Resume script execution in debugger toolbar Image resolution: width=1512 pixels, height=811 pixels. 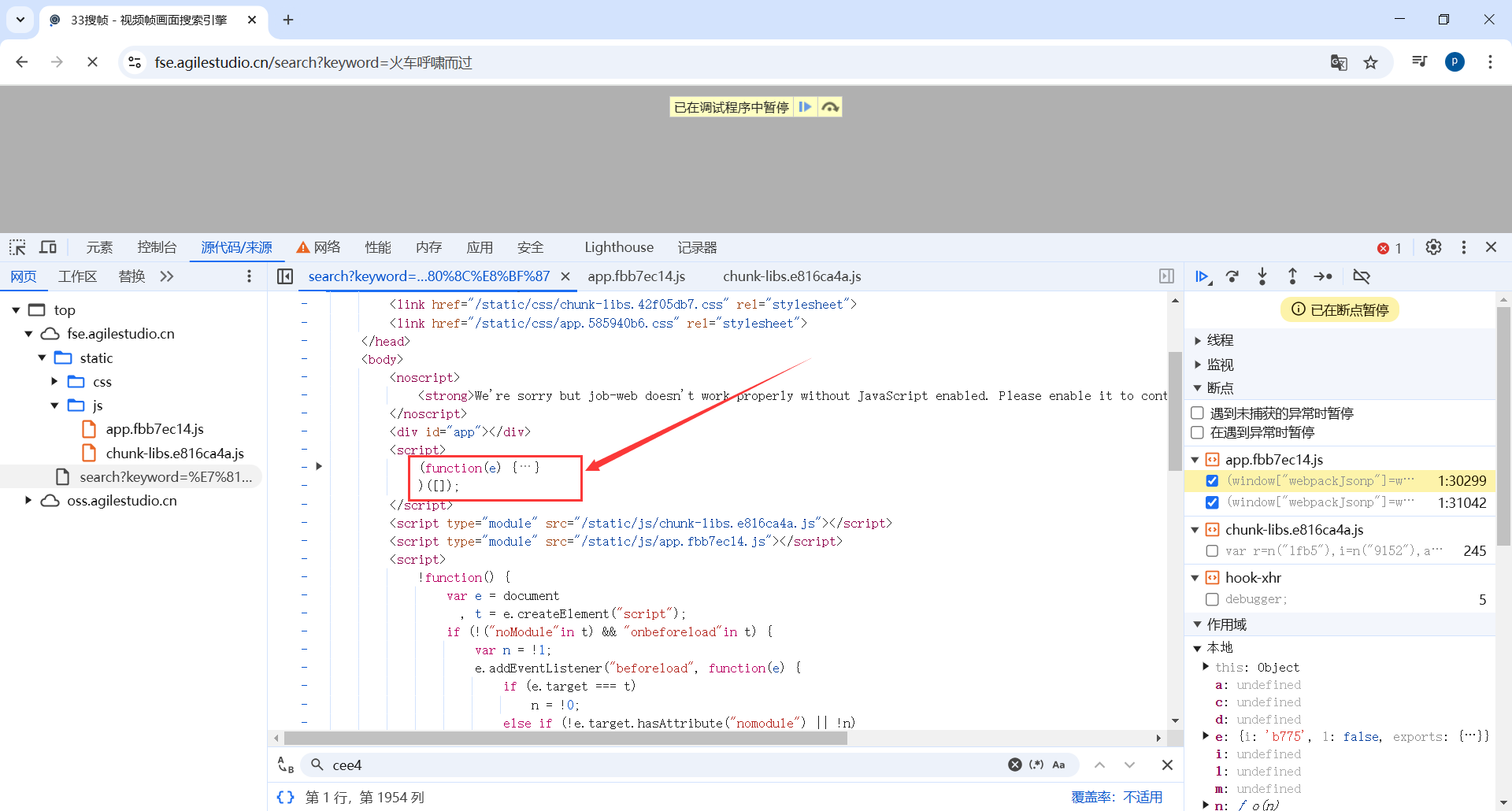(1203, 276)
